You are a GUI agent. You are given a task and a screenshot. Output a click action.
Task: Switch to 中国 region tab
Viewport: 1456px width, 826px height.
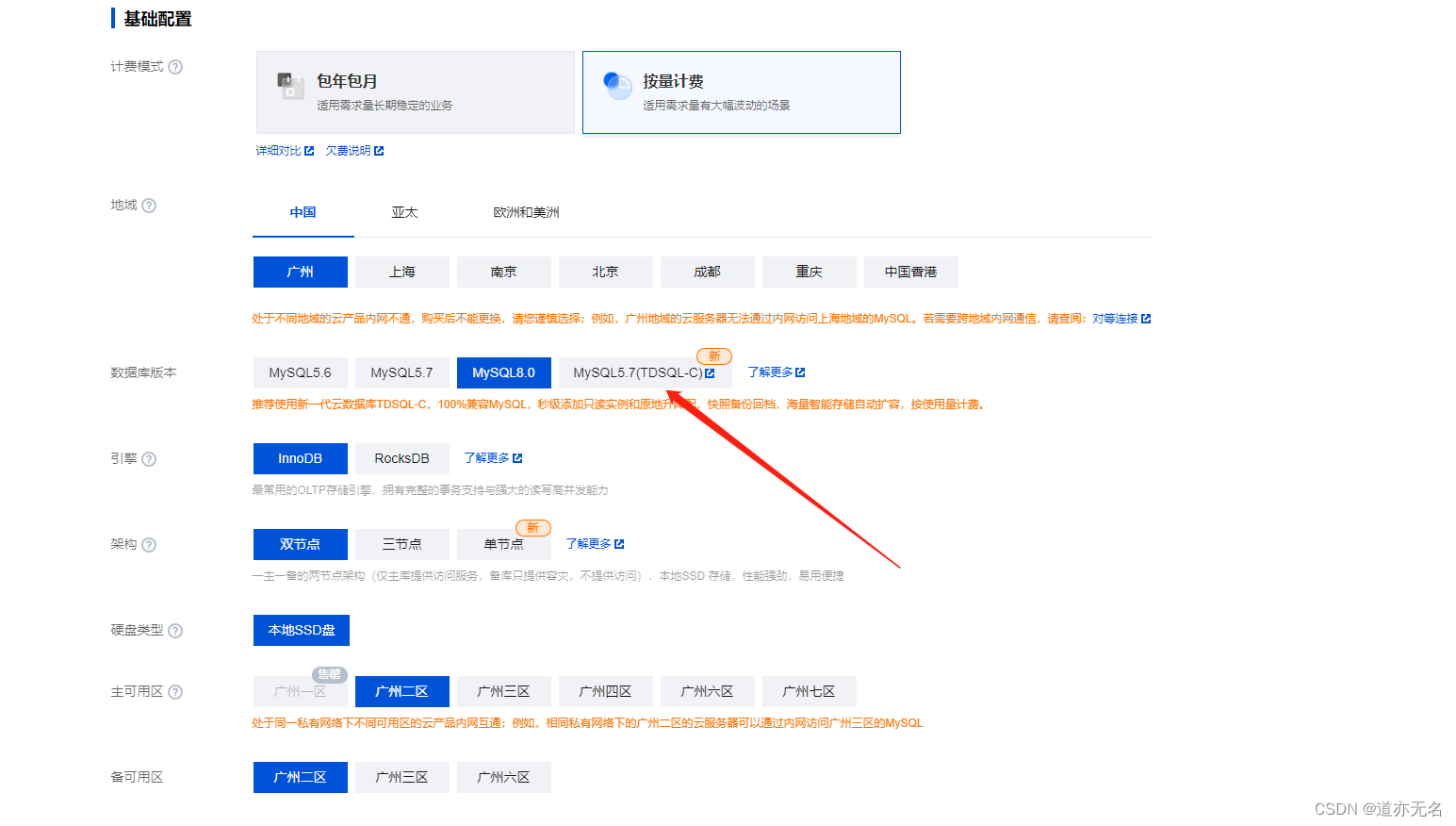pyautogui.click(x=303, y=213)
